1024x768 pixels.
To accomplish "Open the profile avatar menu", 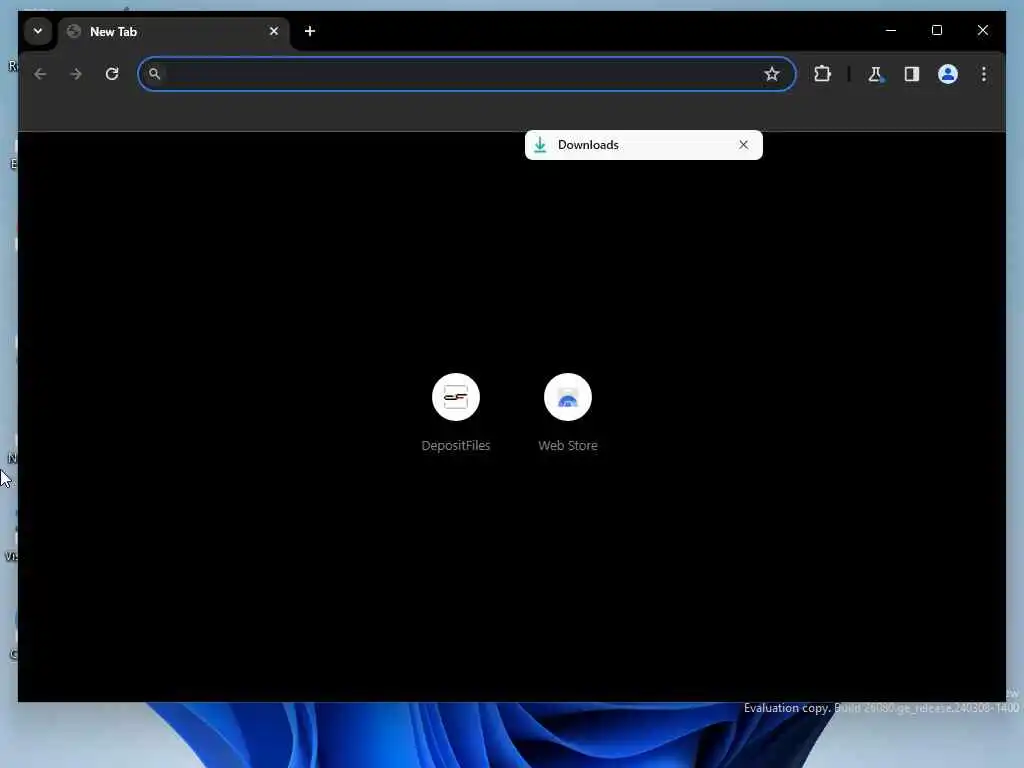I will pyautogui.click(x=948, y=74).
